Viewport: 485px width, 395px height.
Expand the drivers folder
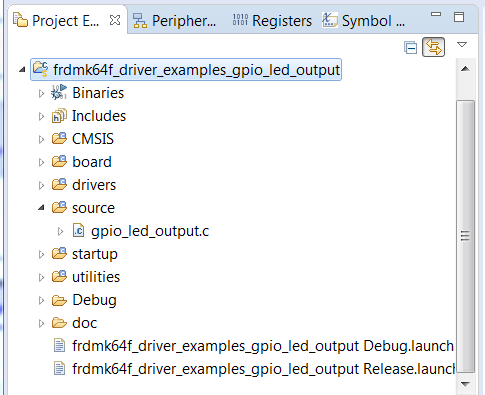[41, 185]
